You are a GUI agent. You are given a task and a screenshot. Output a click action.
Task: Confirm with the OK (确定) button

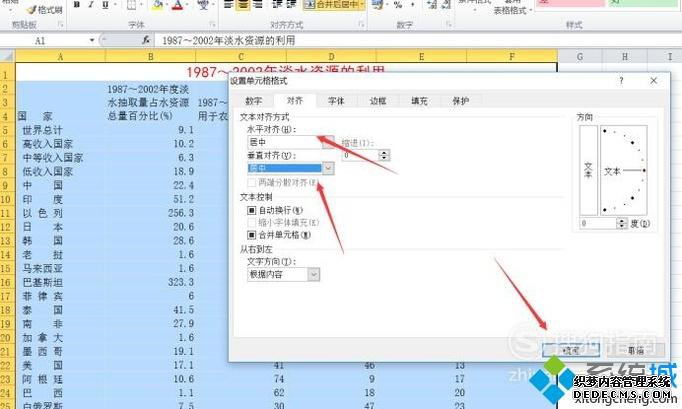coord(571,350)
